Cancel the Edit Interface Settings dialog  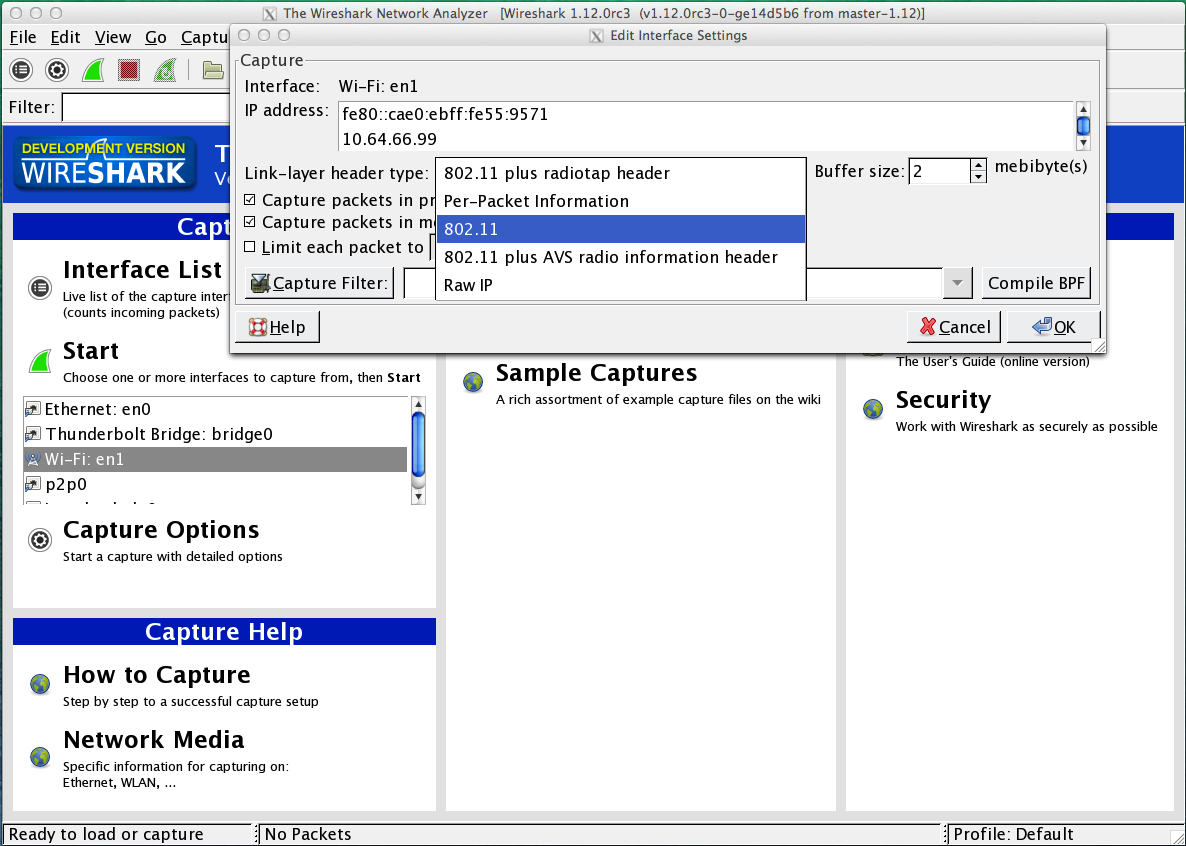click(954, 327)
